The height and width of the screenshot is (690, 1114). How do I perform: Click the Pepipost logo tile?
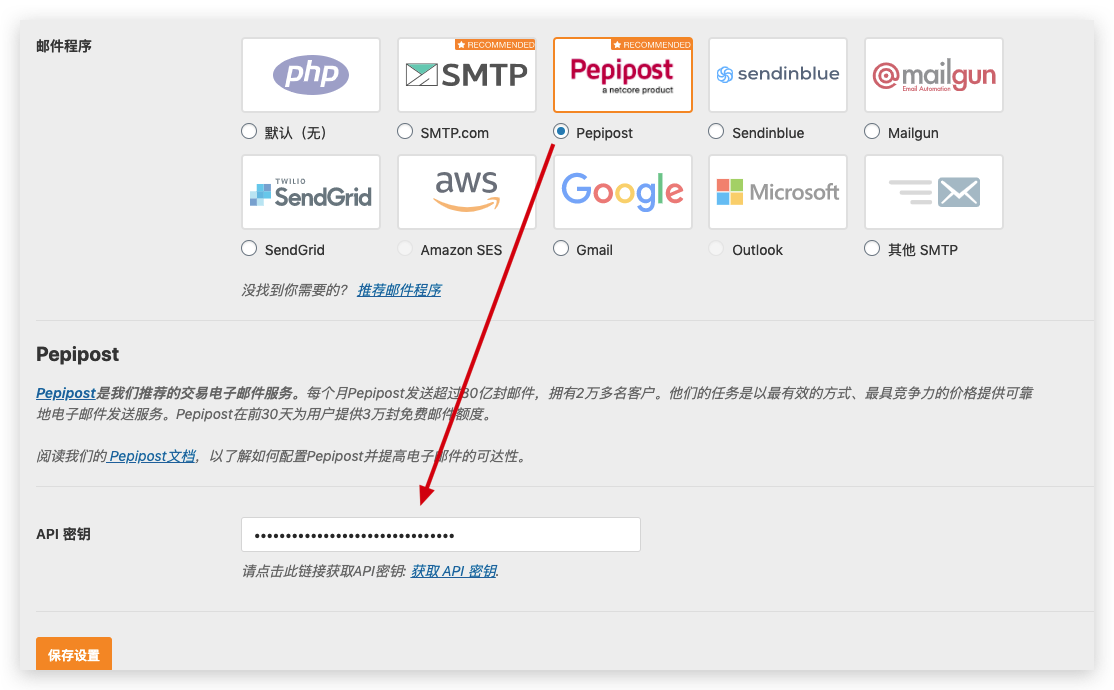(x=622, y=75)
